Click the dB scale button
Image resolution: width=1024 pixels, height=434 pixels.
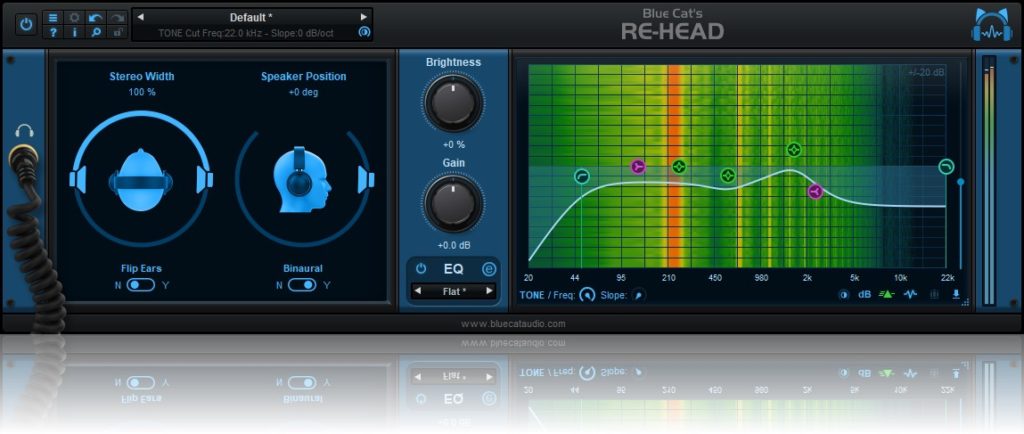tap(865, 295)
